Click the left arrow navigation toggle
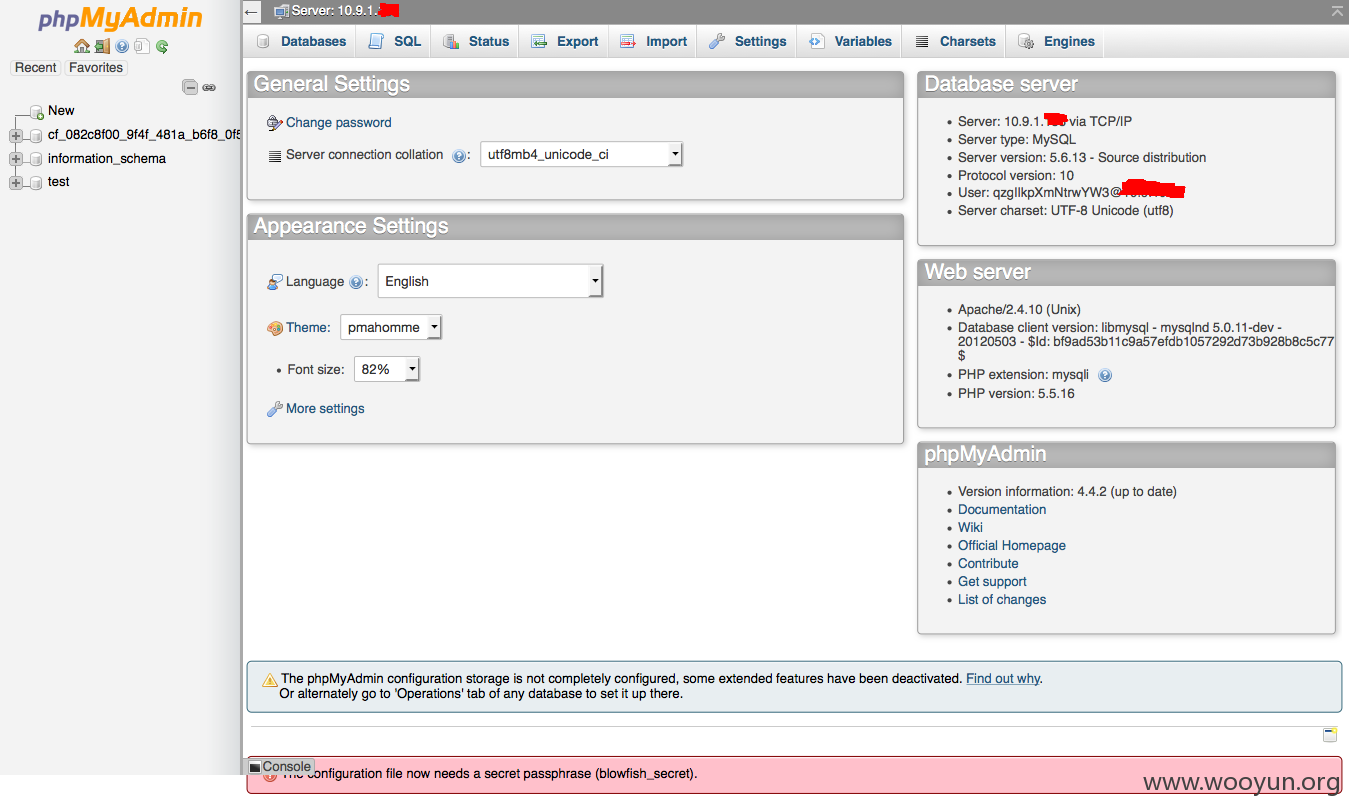The height and width of the screenshot is (811, 1349). click(252, 12)
